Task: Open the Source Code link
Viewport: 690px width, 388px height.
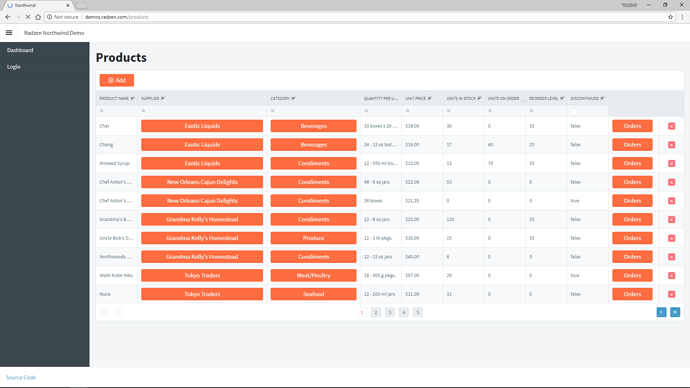Action: pos(21,377)
